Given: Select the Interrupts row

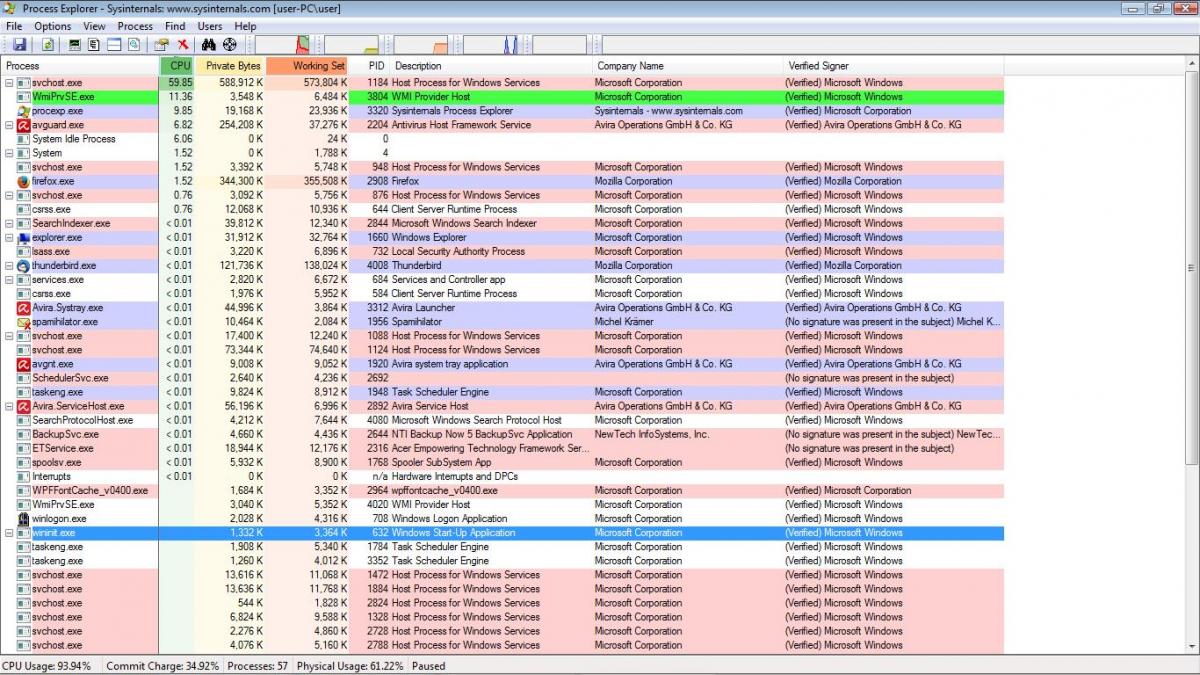Looking at the screenshot, I should point(502,477).
